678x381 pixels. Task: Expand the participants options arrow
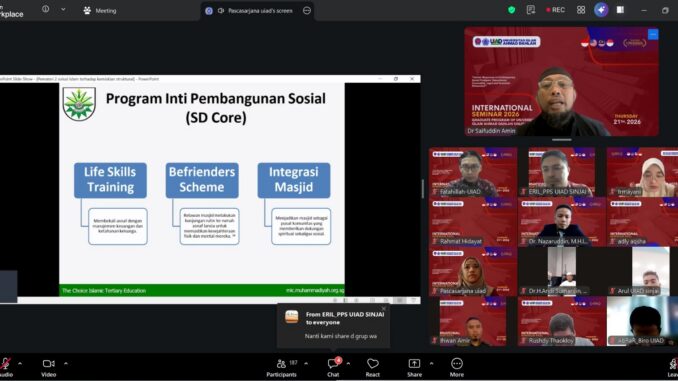pyautogui.click(x=306, y=364)
